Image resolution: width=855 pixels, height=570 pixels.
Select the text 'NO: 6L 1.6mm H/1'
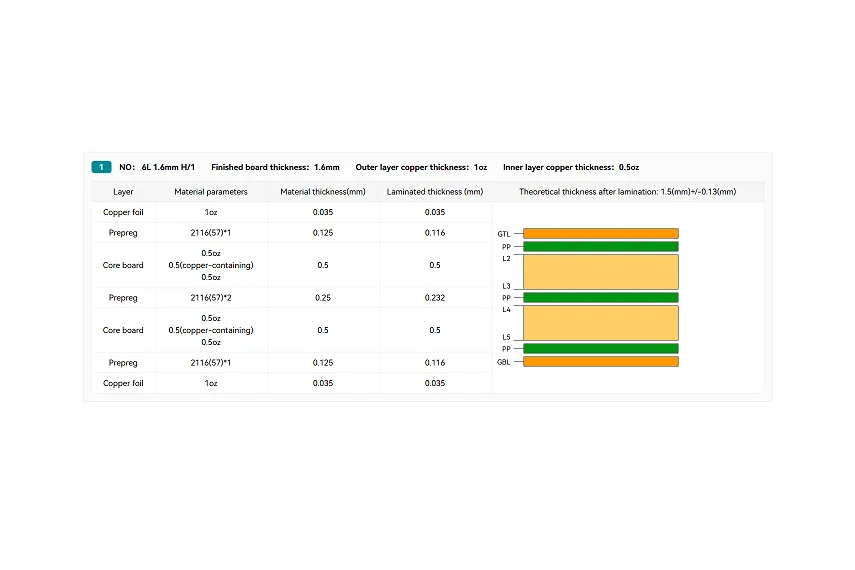pos(157,167)
